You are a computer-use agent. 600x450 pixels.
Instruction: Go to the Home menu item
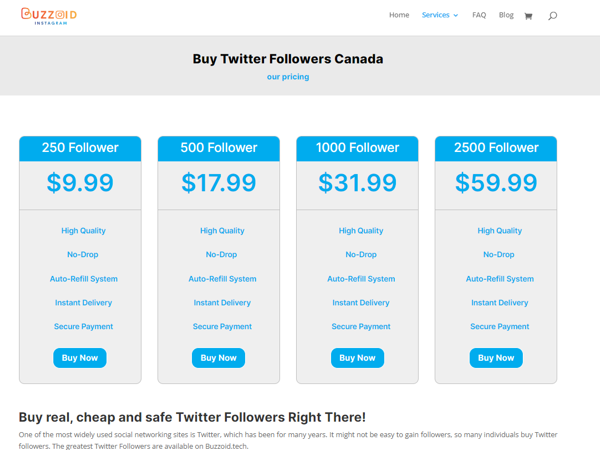click(399, 15)
